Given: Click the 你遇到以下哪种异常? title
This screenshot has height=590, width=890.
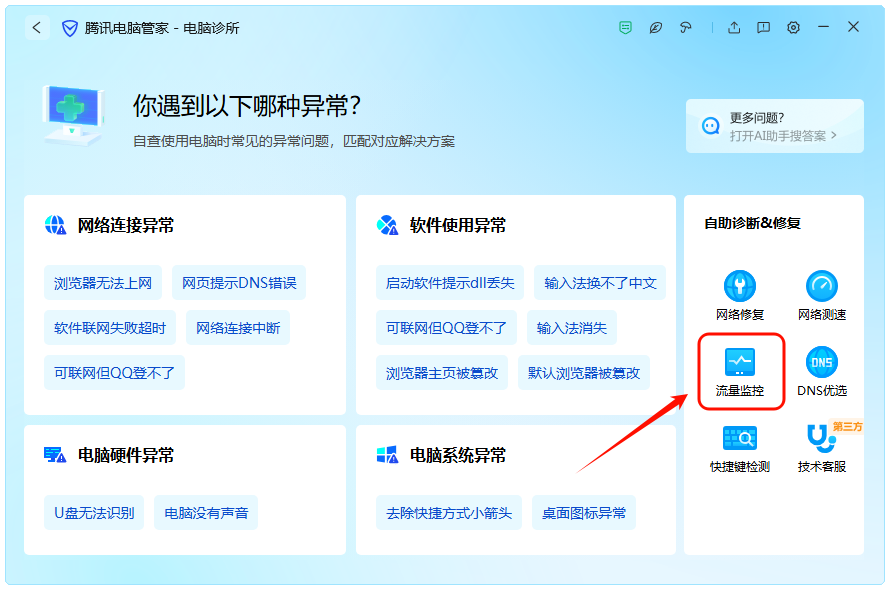Looking at the screenshot, I should [247, 106].
